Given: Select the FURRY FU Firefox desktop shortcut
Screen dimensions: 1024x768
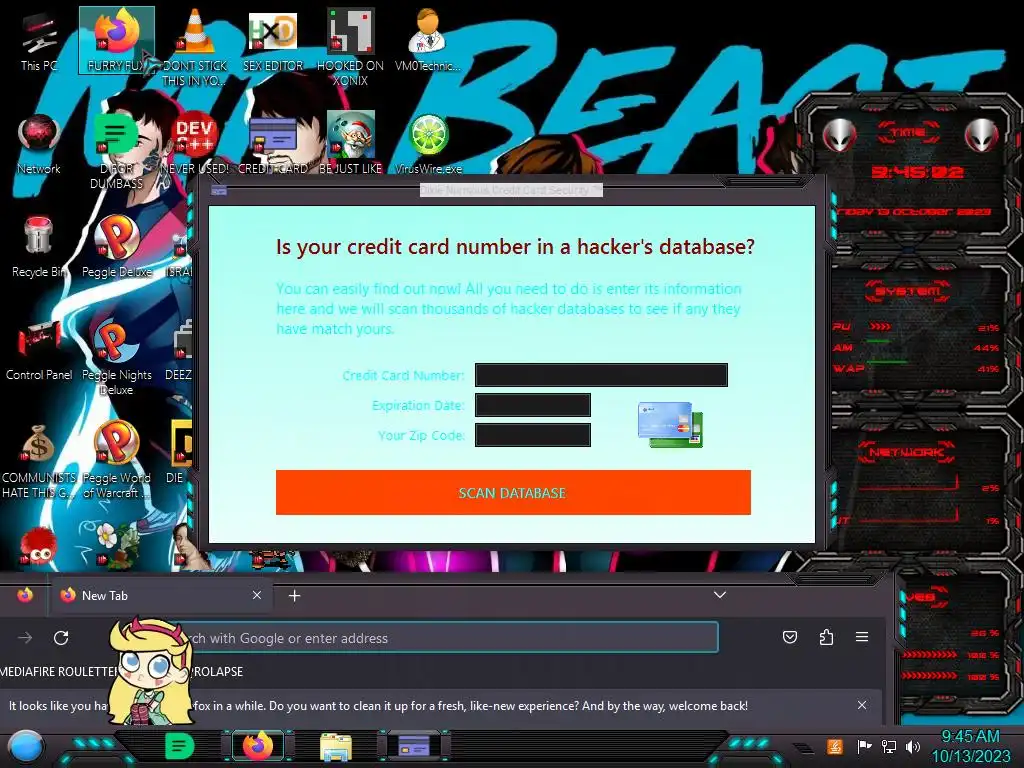Looking at the screenshot, I should 116,40.
